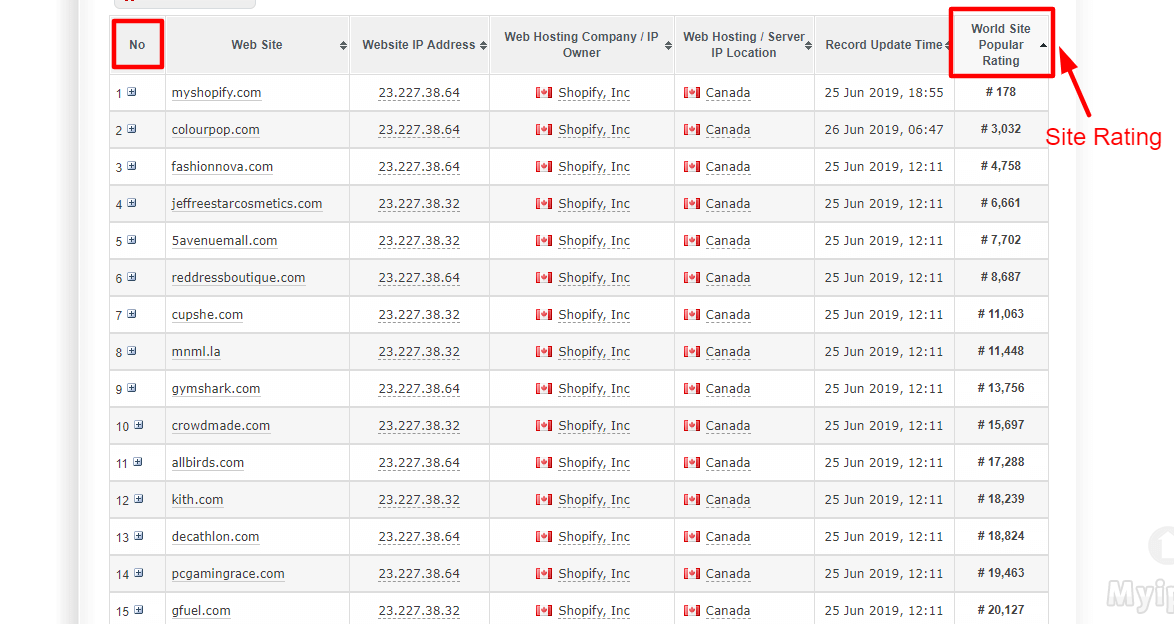
Task: Expand row 3 plus icon for fashionnova.com
Action: point(132,166)
